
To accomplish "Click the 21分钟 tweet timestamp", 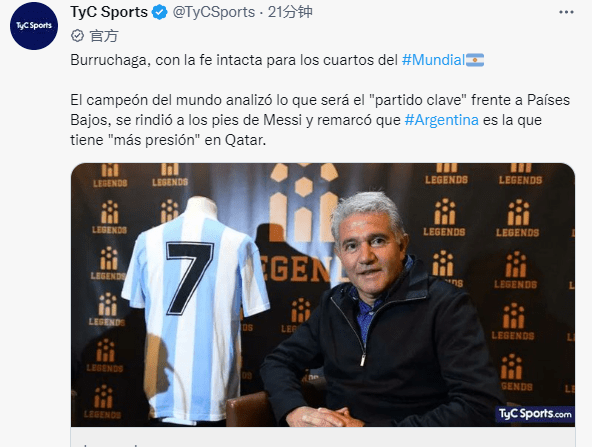I will [x=290, y=12].
